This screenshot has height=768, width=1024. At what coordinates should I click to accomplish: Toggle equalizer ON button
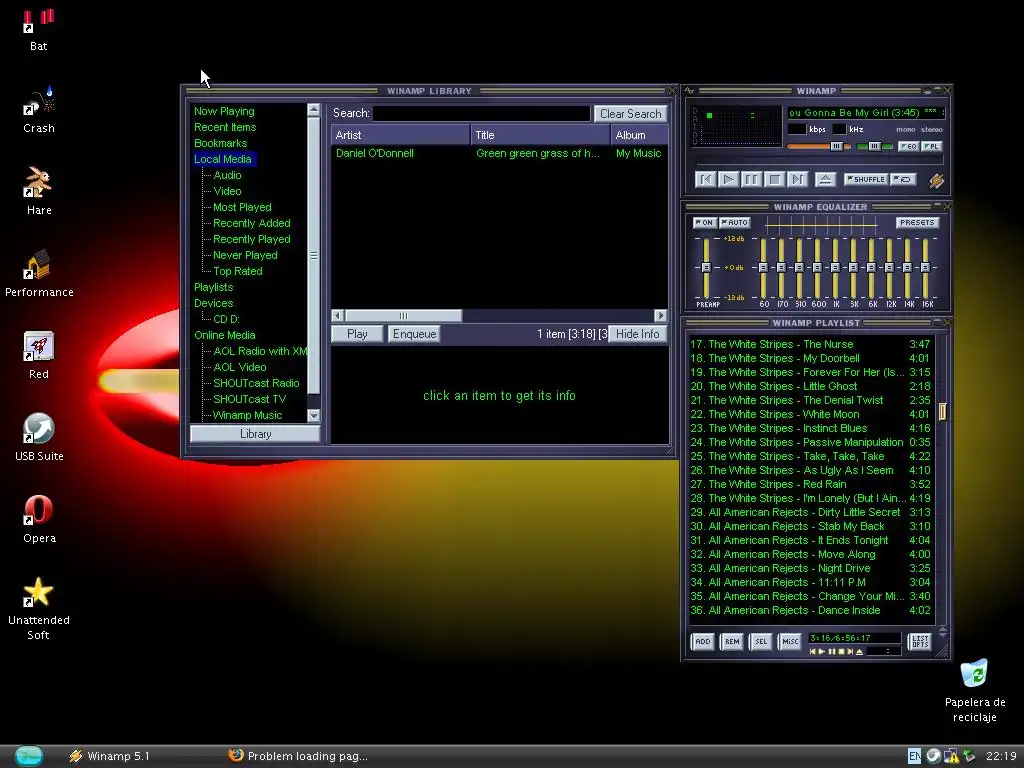(x=705, y=223)
